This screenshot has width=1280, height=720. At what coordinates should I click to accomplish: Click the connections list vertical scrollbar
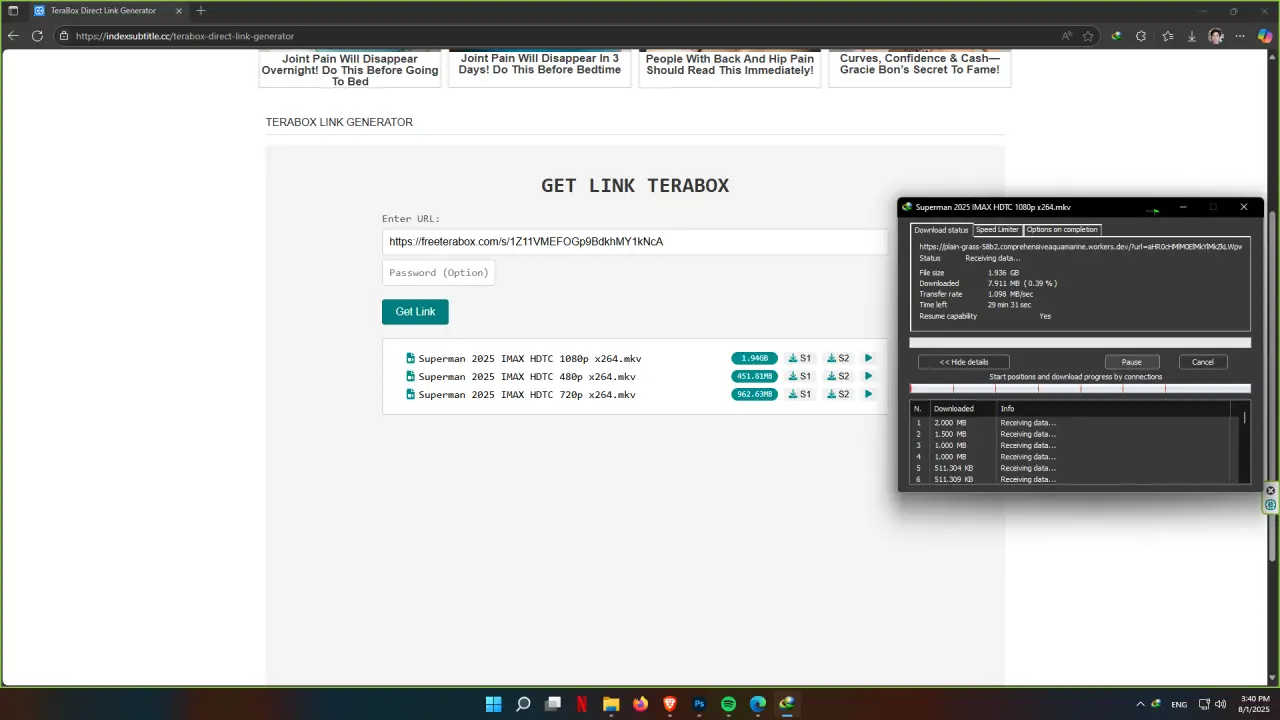1245,443
